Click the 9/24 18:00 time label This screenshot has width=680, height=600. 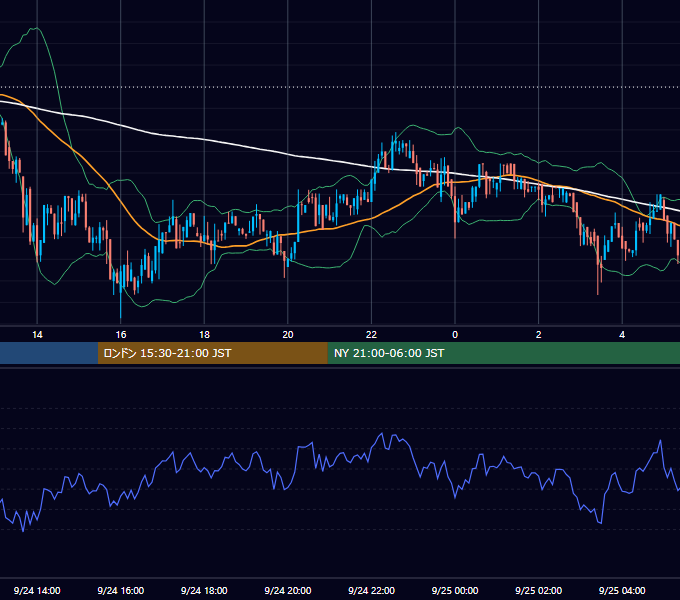[204, 590]
